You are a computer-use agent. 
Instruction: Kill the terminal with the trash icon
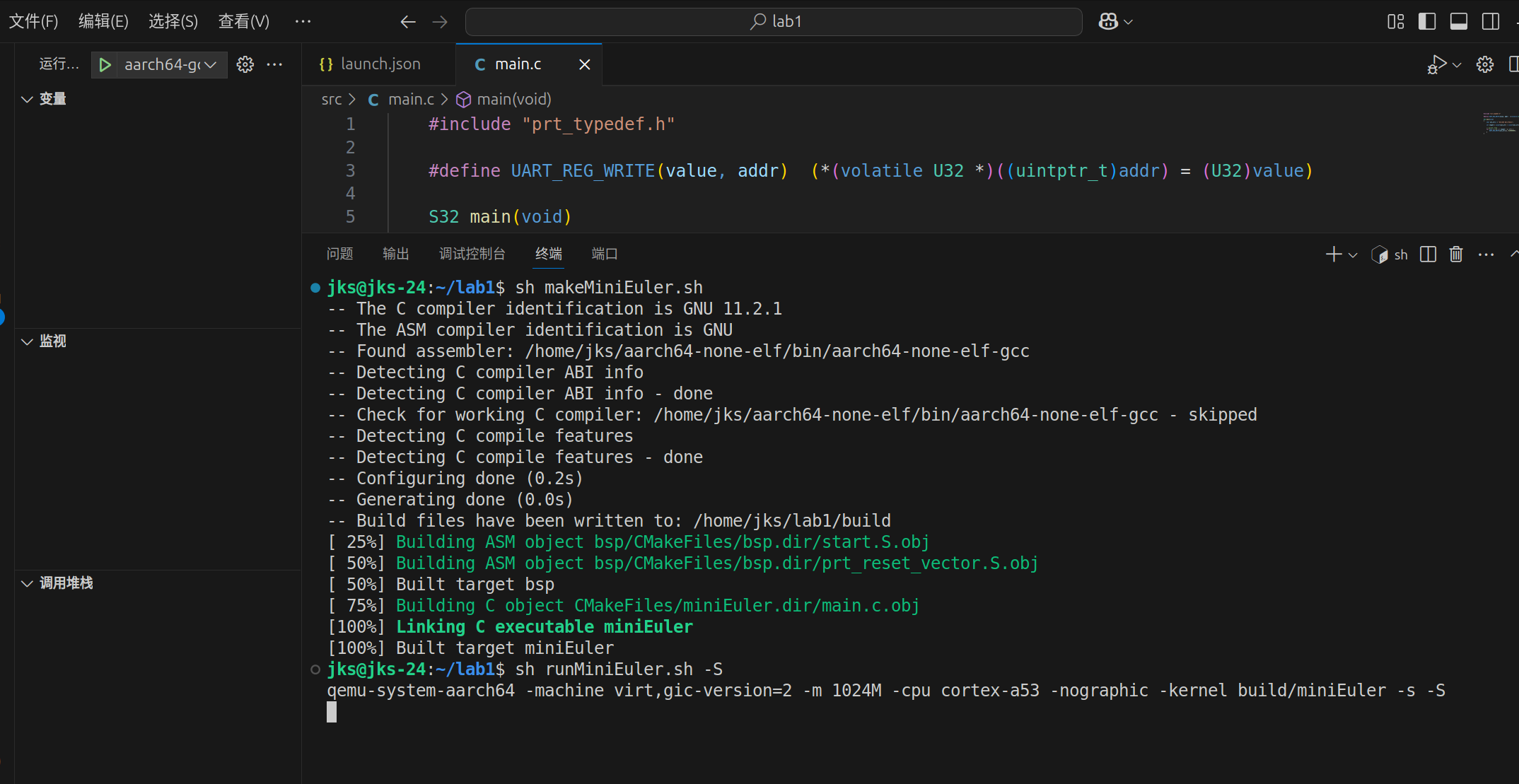(1455, 254)
